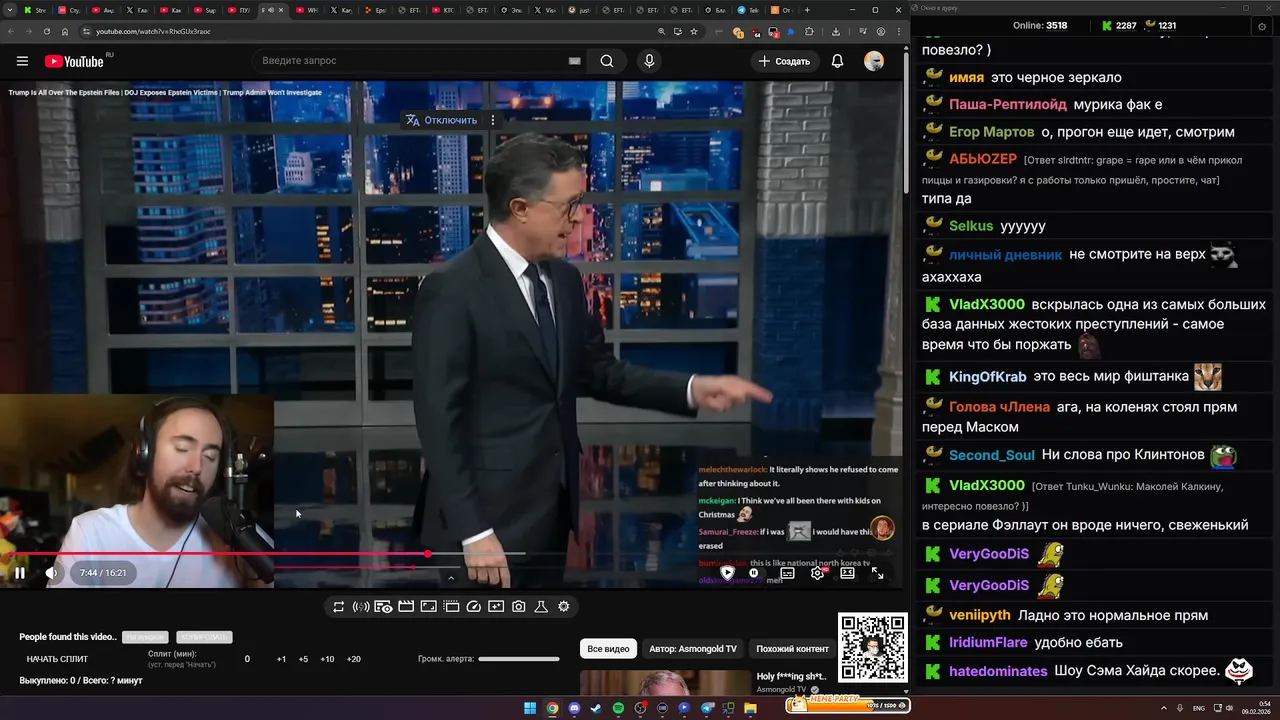Adjust the Громк. алерта volume slider
The image size is (1280, 720).
tap(519, 659)
